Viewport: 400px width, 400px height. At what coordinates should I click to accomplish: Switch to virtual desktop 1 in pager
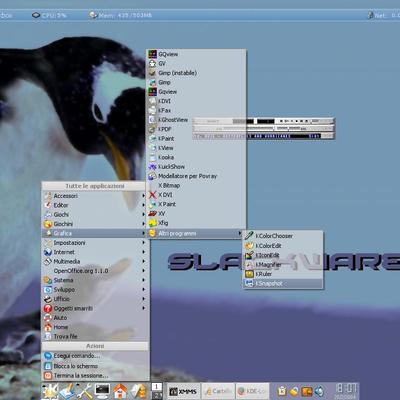coord(157,387)
